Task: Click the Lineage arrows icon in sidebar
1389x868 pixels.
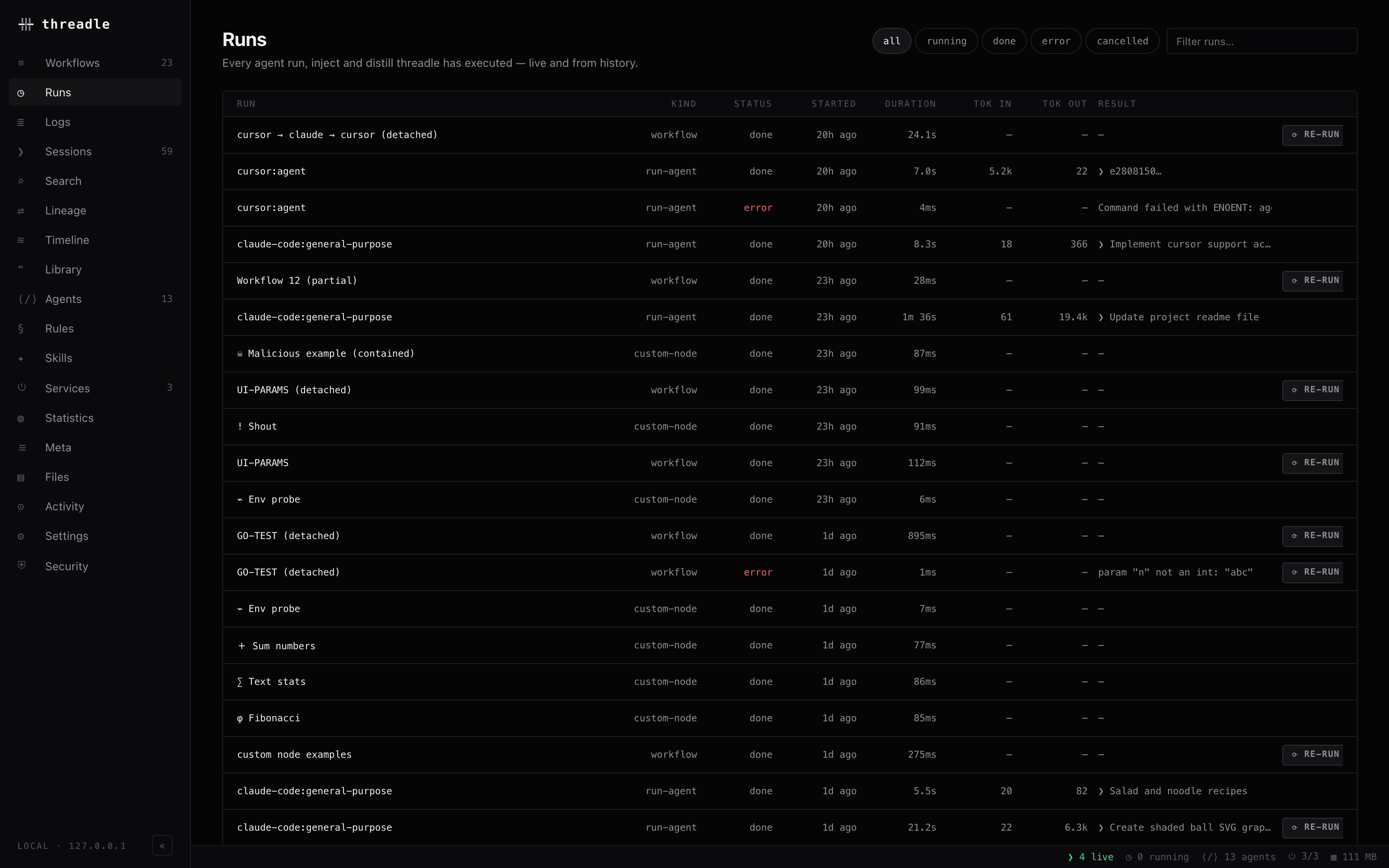Action: 21,210
